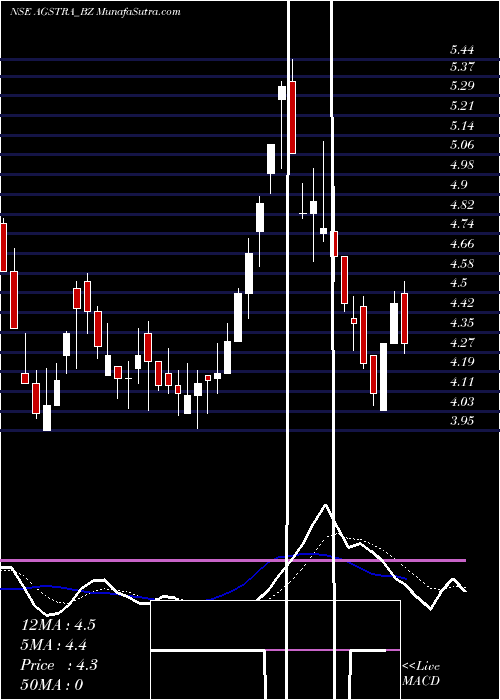Select the 5.37 price level label
500x700 pixels.
[462, 67]
